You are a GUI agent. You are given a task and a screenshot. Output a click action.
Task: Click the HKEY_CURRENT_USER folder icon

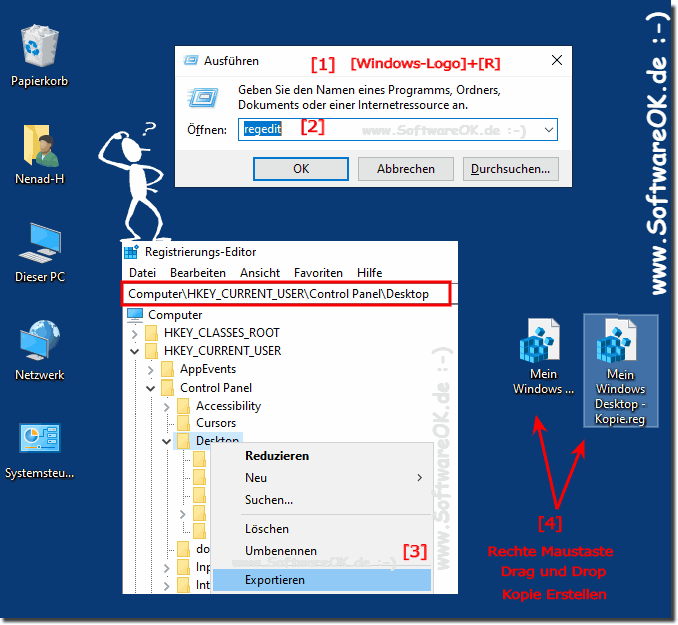[x=151, y=351]
